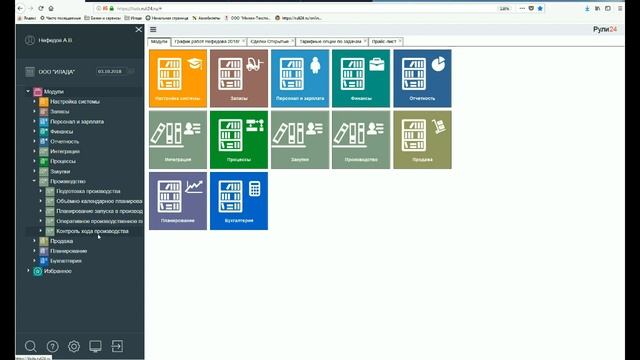Click the browser bookmark star icon
Image resolution: width=640 pixels, height=360 pixels.
pyautogui.click(x=540, y=8)
